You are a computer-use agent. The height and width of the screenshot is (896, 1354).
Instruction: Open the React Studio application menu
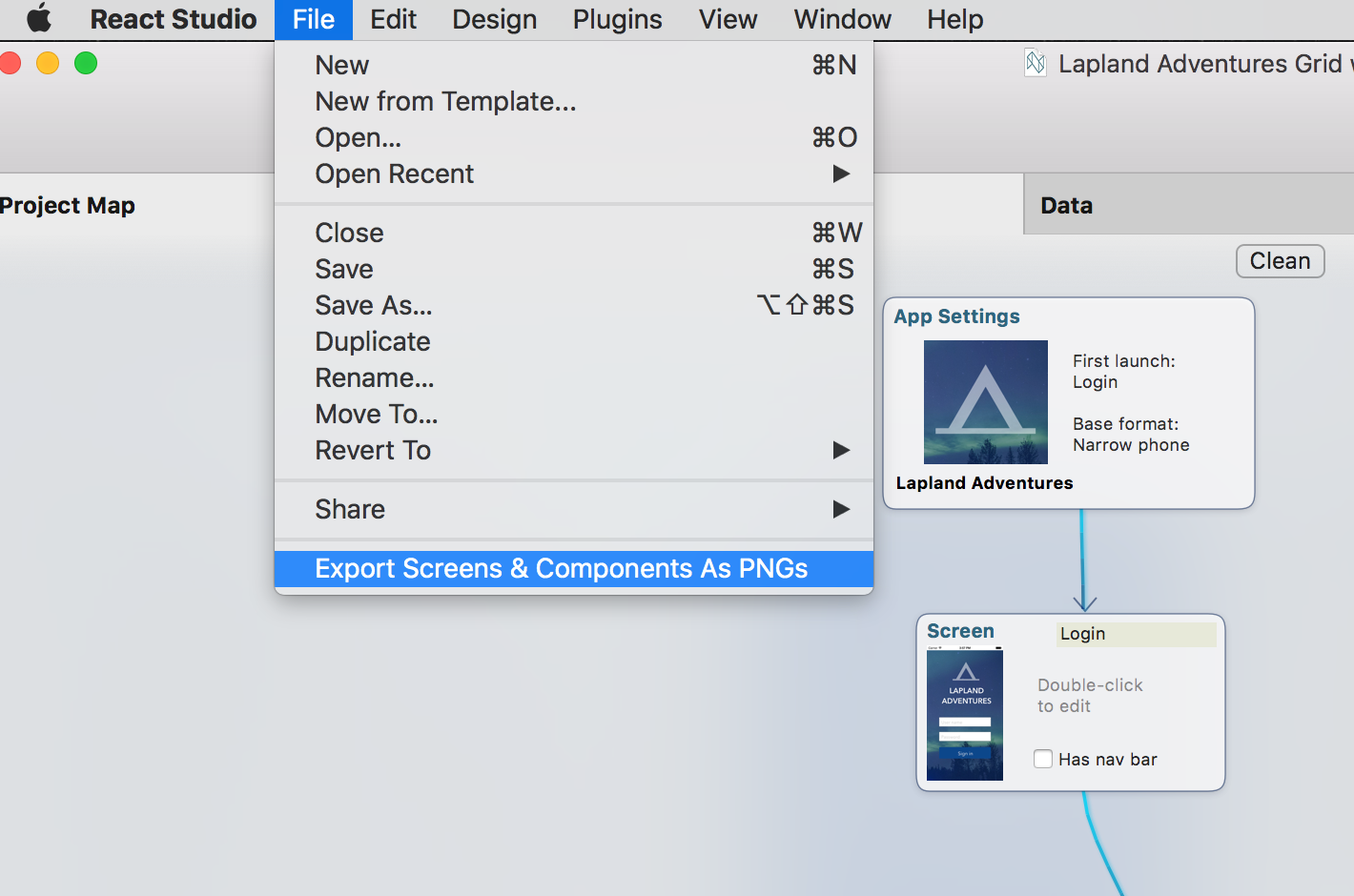click(x=174, y=19)
